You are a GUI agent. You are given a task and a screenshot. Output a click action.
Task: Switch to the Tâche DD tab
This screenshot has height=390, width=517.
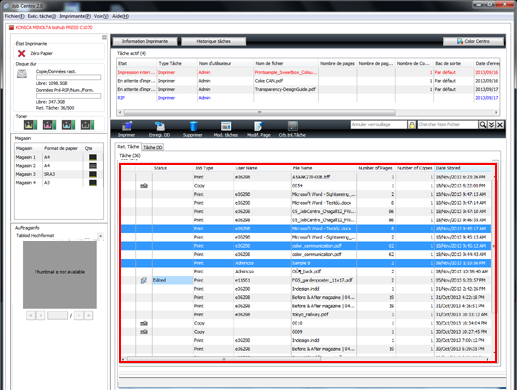click(153, 147)
